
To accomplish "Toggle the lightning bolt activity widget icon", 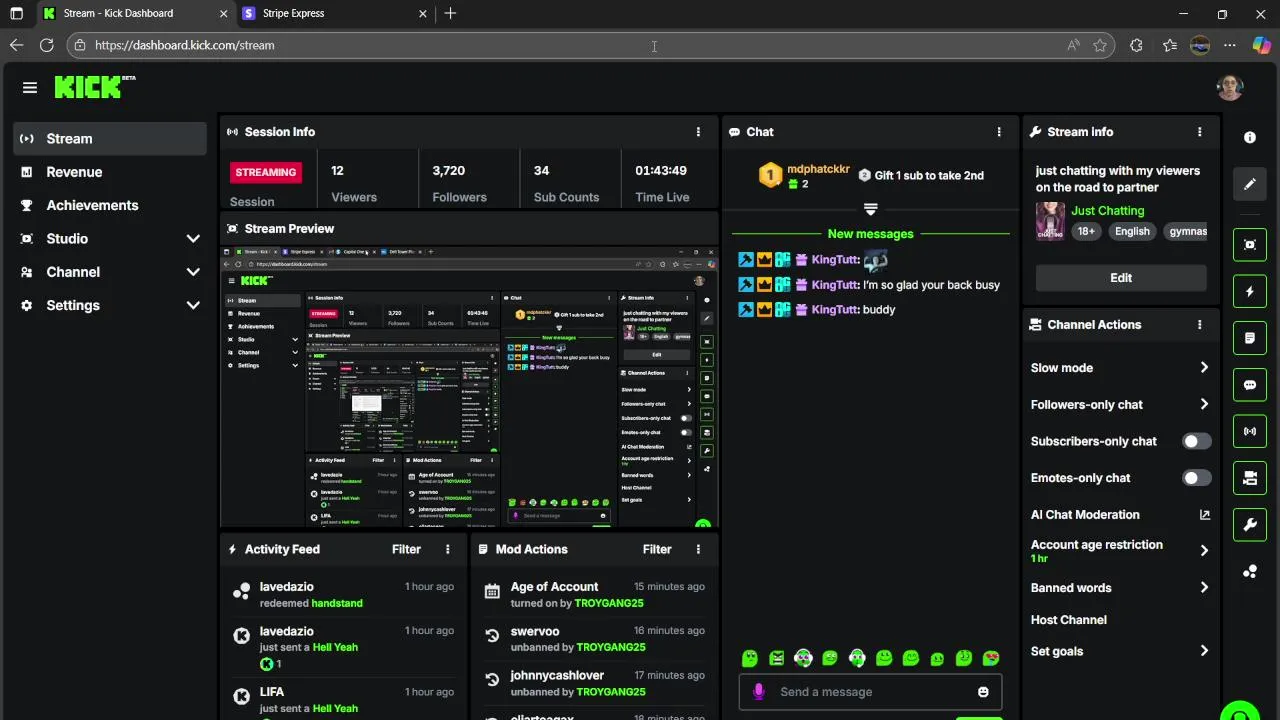I will [1250, 291].
